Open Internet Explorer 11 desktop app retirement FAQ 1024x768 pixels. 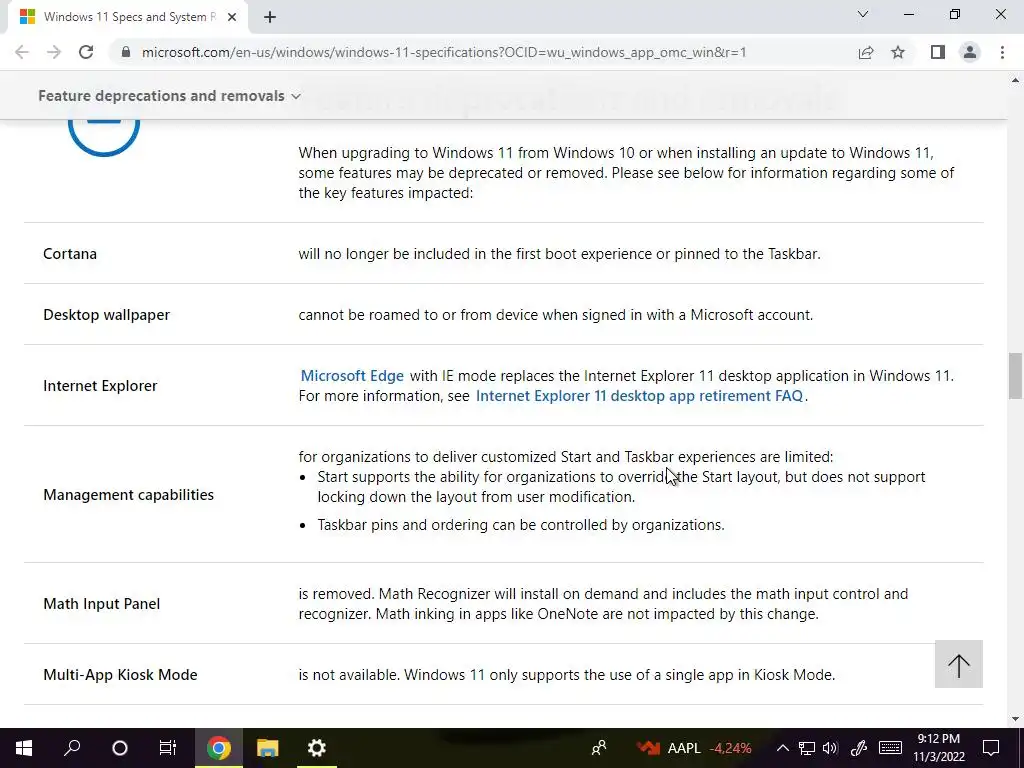[x=639, y=396]
